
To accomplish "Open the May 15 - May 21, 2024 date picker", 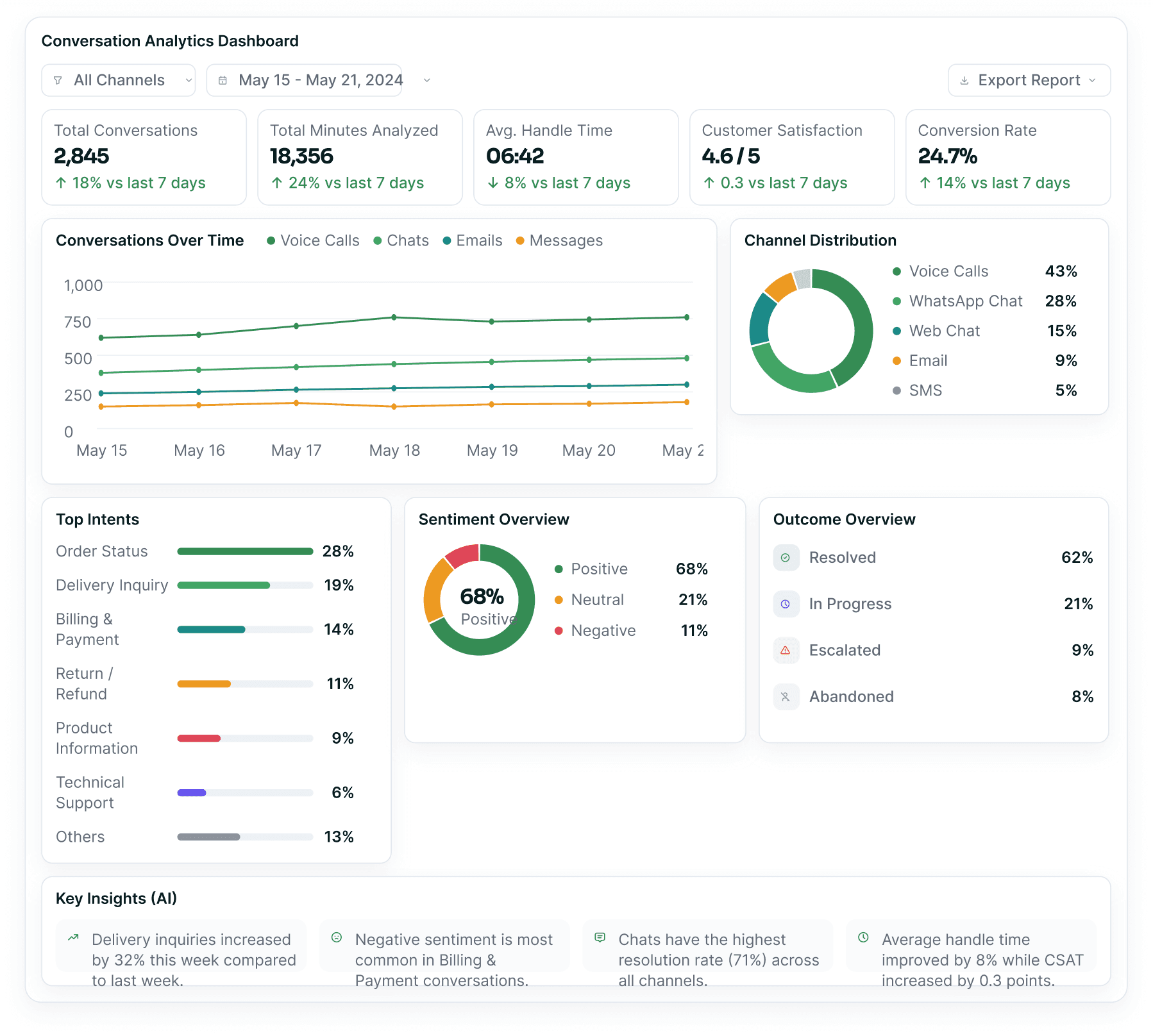I will point(304,80).
